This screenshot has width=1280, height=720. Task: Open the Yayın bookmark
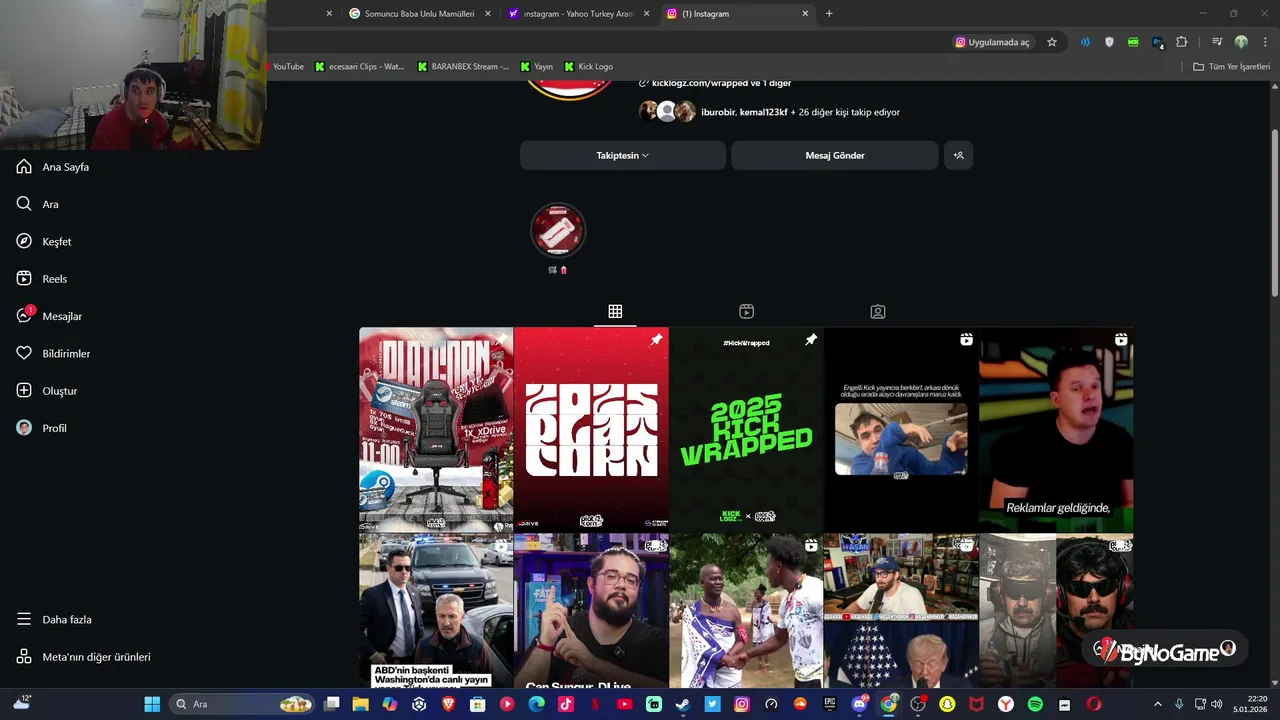pyautogui.click(x=537, y=67)
